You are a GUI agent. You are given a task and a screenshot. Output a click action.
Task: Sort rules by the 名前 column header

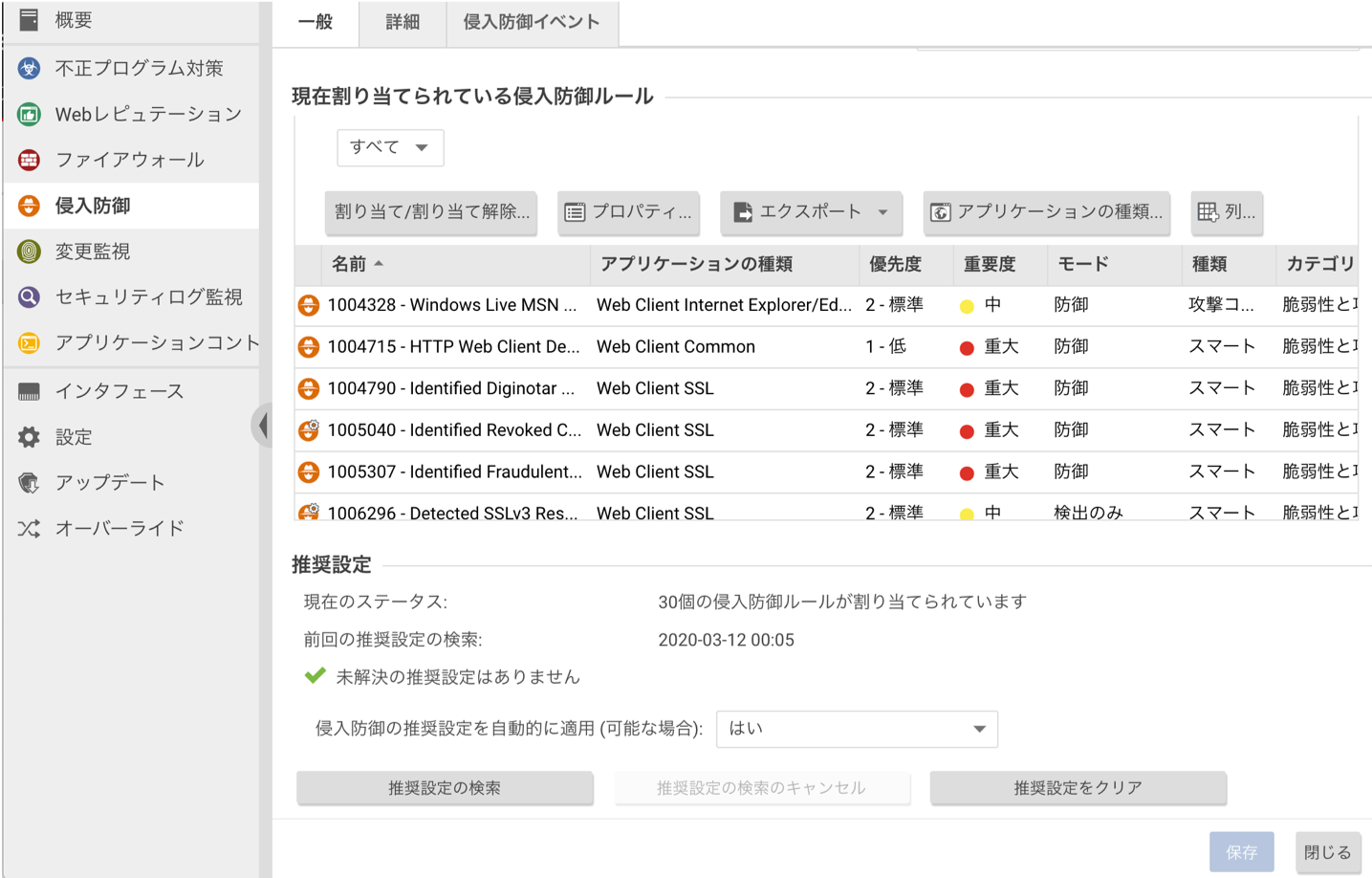click(350, 264)
